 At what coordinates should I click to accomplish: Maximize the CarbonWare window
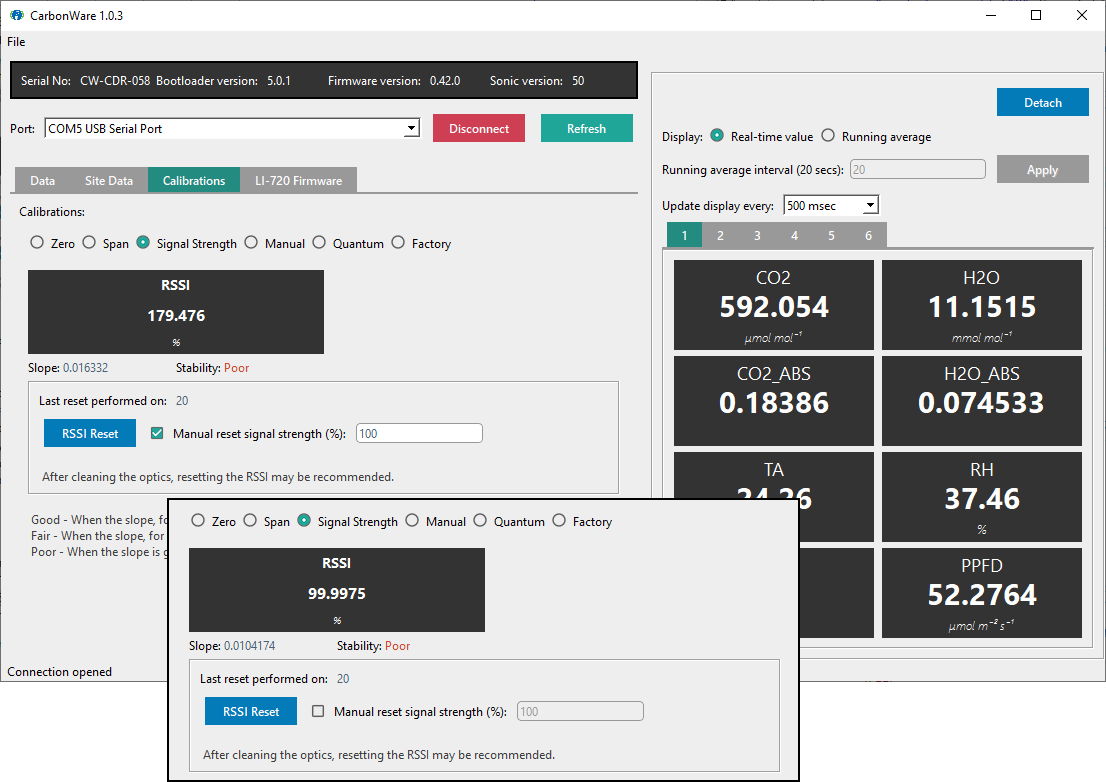click(x=1035, y=16)
